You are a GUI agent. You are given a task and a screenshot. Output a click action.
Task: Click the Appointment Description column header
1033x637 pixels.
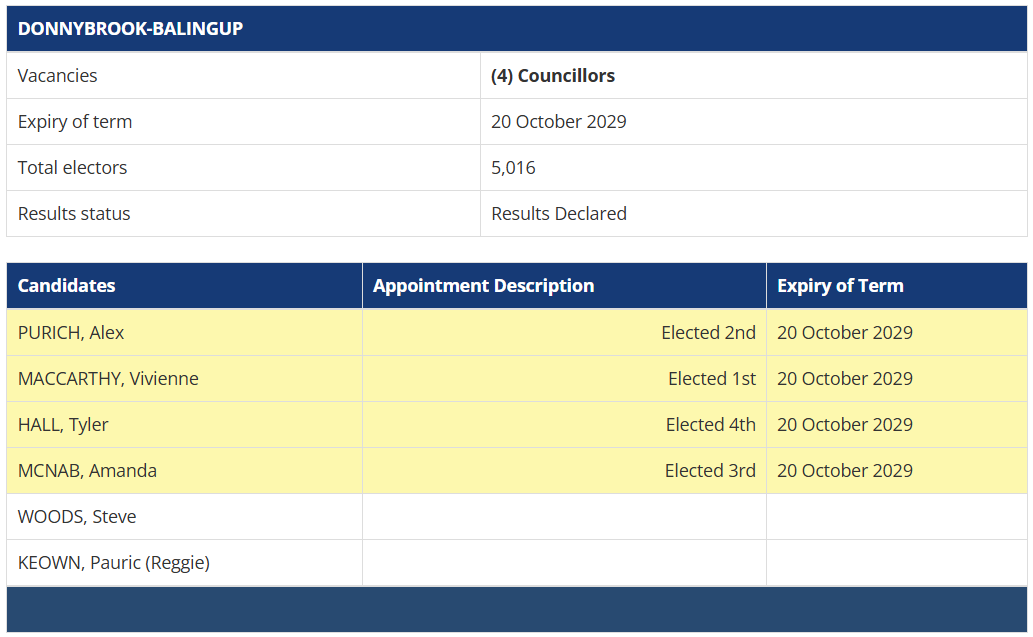[483, 286]
